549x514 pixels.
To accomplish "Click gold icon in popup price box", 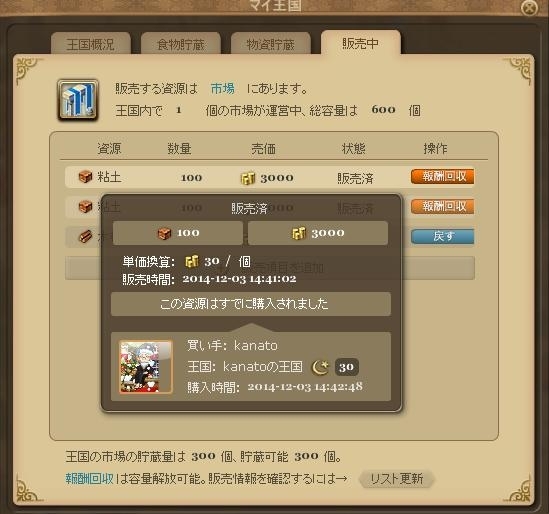I will [299, 233].
